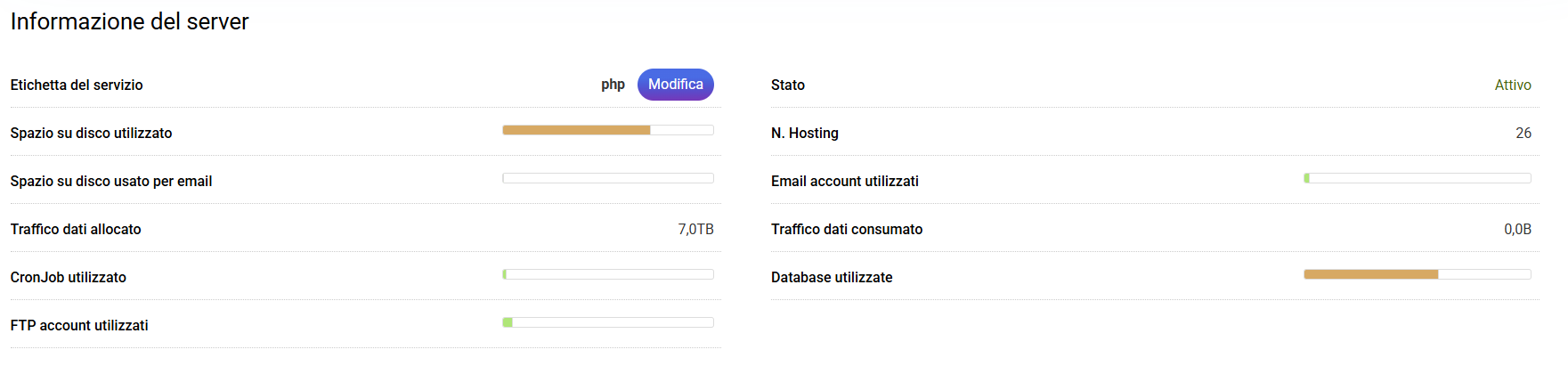The width and height of the screenshot is (1568, 366).
Task: Click the 7,0TB allocated traffic value
Action: click(695, 229)
